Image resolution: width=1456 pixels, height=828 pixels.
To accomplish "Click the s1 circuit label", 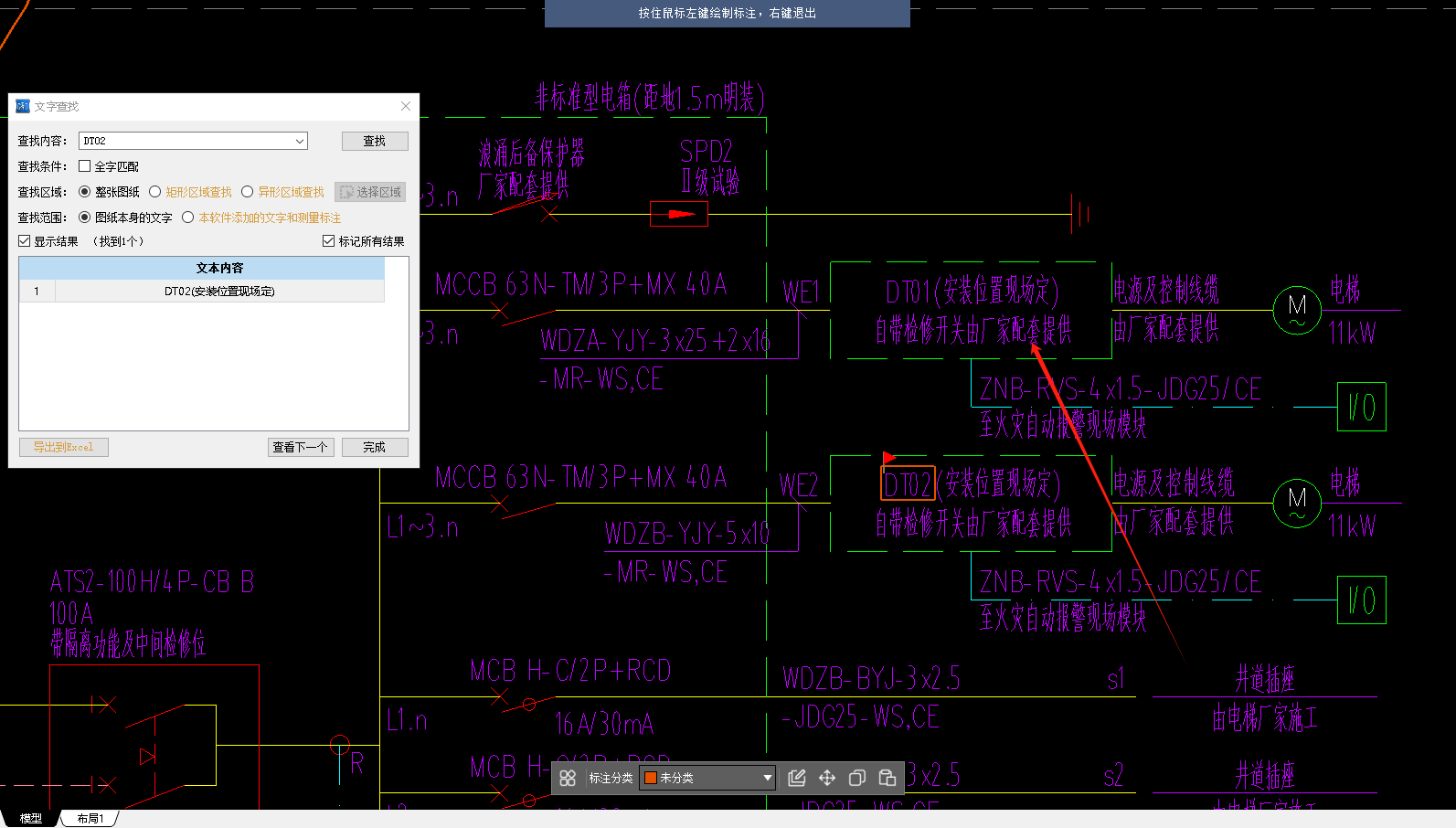I will 1115,679.
